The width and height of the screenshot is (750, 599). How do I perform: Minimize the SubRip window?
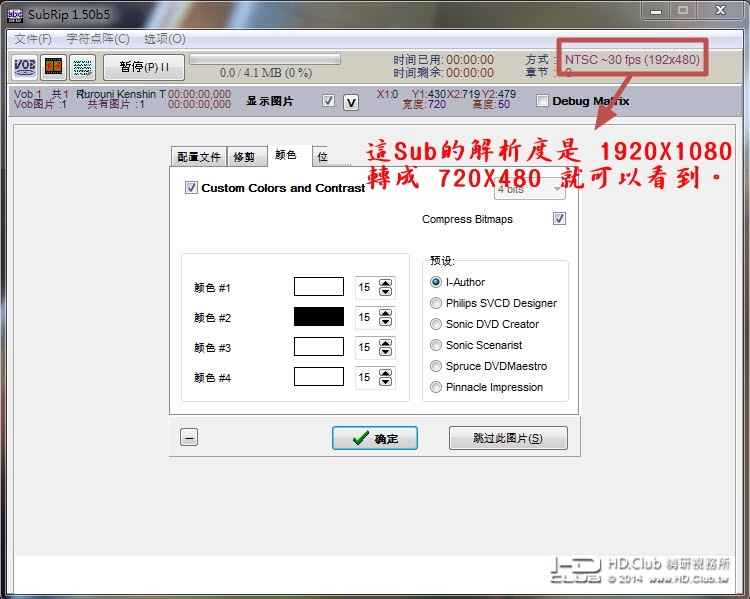656,10
